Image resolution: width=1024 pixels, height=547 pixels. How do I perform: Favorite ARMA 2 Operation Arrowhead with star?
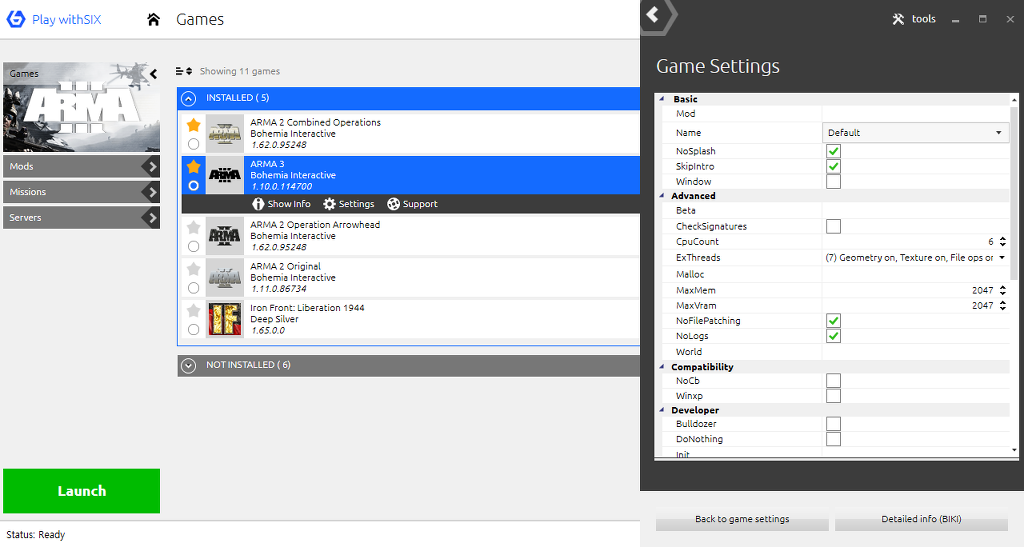pyautogui.click(x=193, y=227)
